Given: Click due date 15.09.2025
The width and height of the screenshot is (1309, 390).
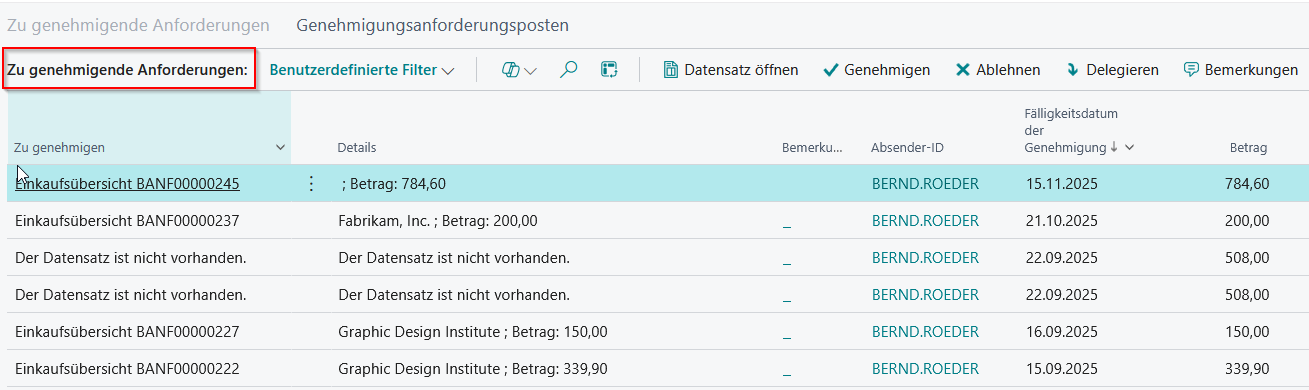Looking at the screenshot, I should [1062, 368].
